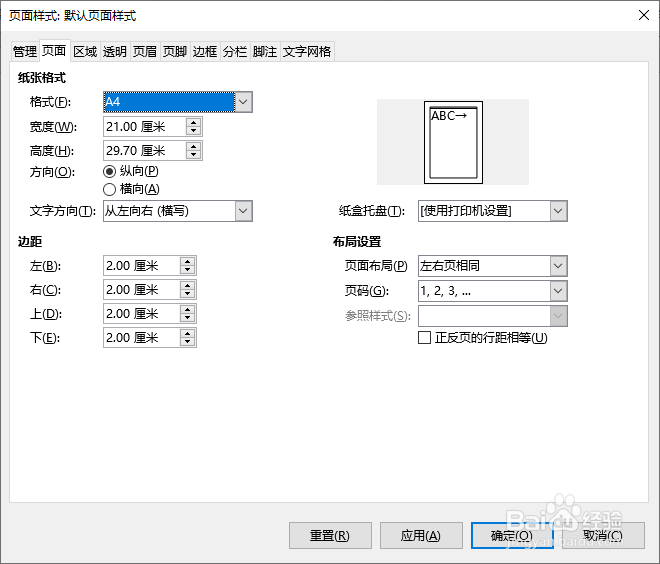Go to the 页眉 tab
Viewport: 660px width, 564px height.
(145, 51)
